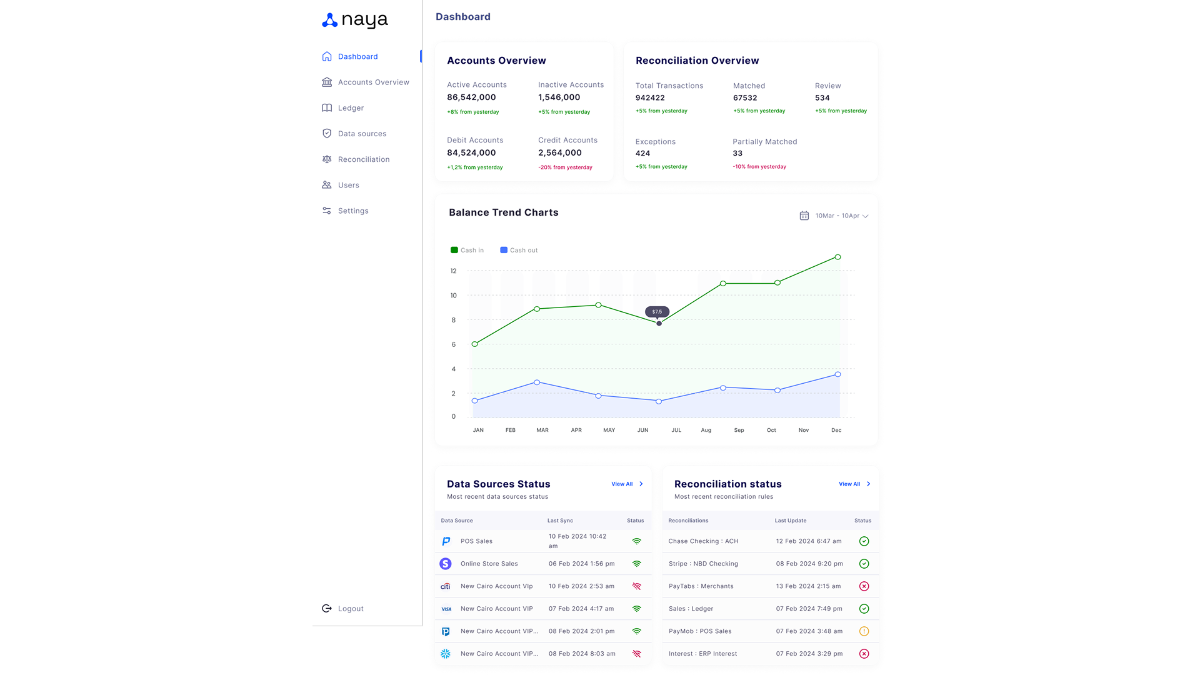The height and width of the screenshot is (675, 1200).
Task: Click Cash out data point at Dec
Action: (x=838, y=374)
